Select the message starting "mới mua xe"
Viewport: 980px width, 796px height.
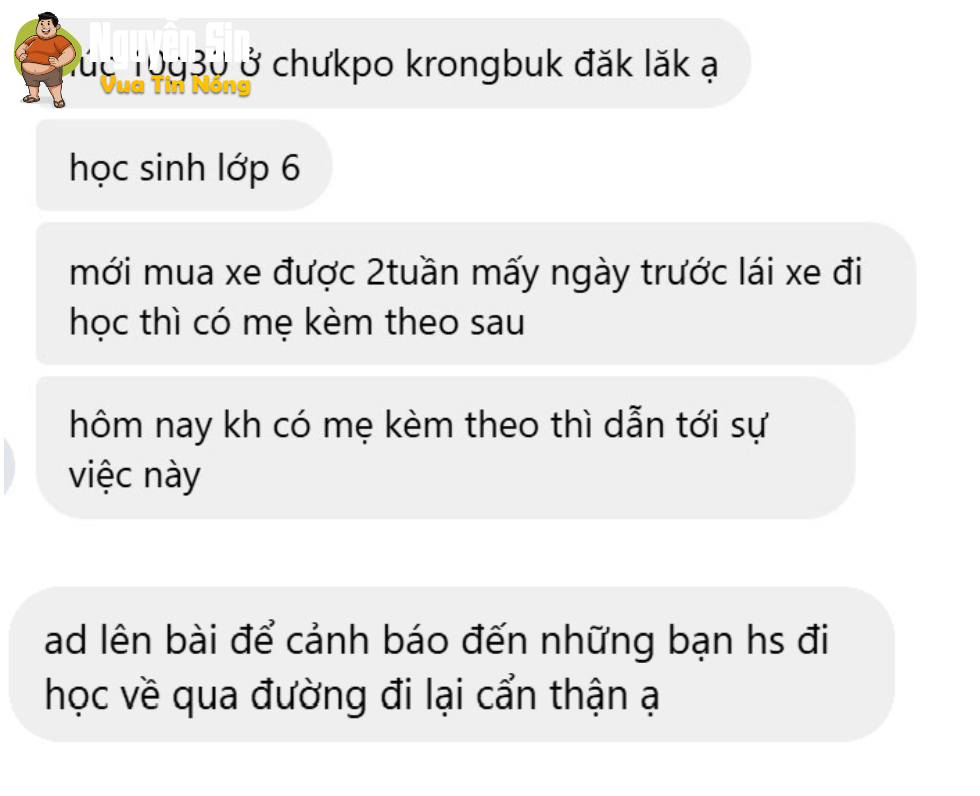pyautogui.click(x=476, y=294)
